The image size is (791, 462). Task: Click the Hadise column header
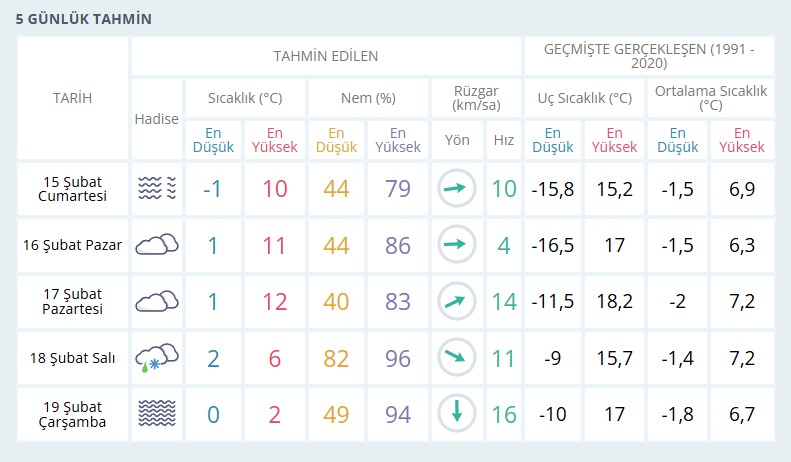click(x=156, y=118)
